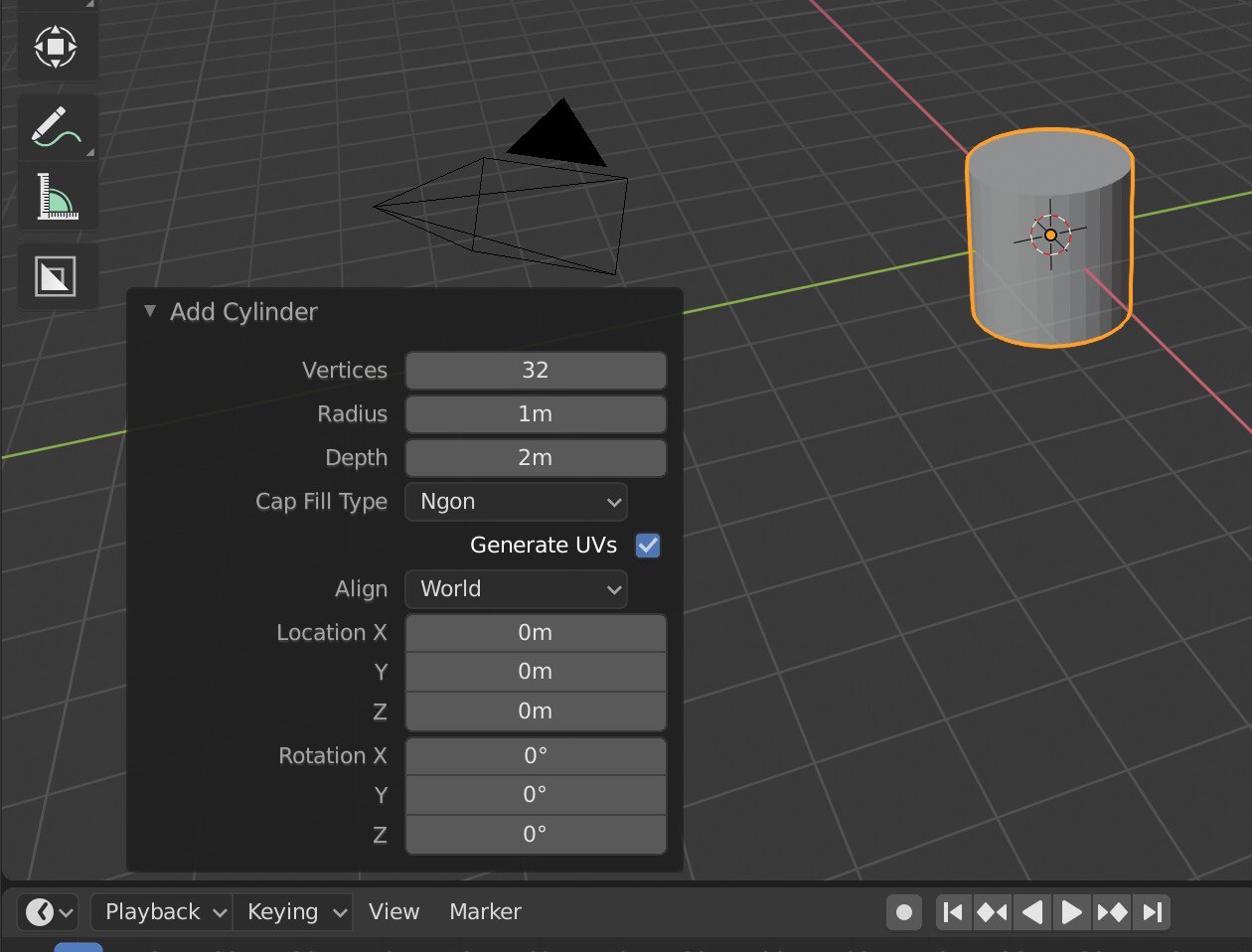Viewport: 1252px width, 952px height.
Task: Select the Add Cube tool icon
Action: [x=57, y=275]
